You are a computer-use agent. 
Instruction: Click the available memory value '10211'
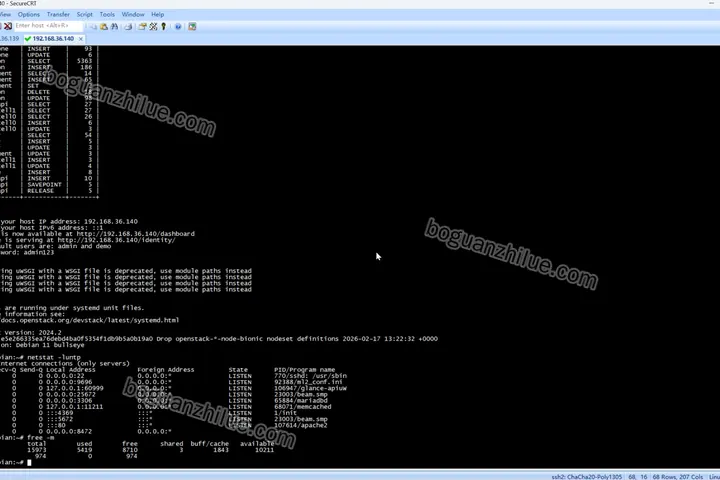point(264,450)
